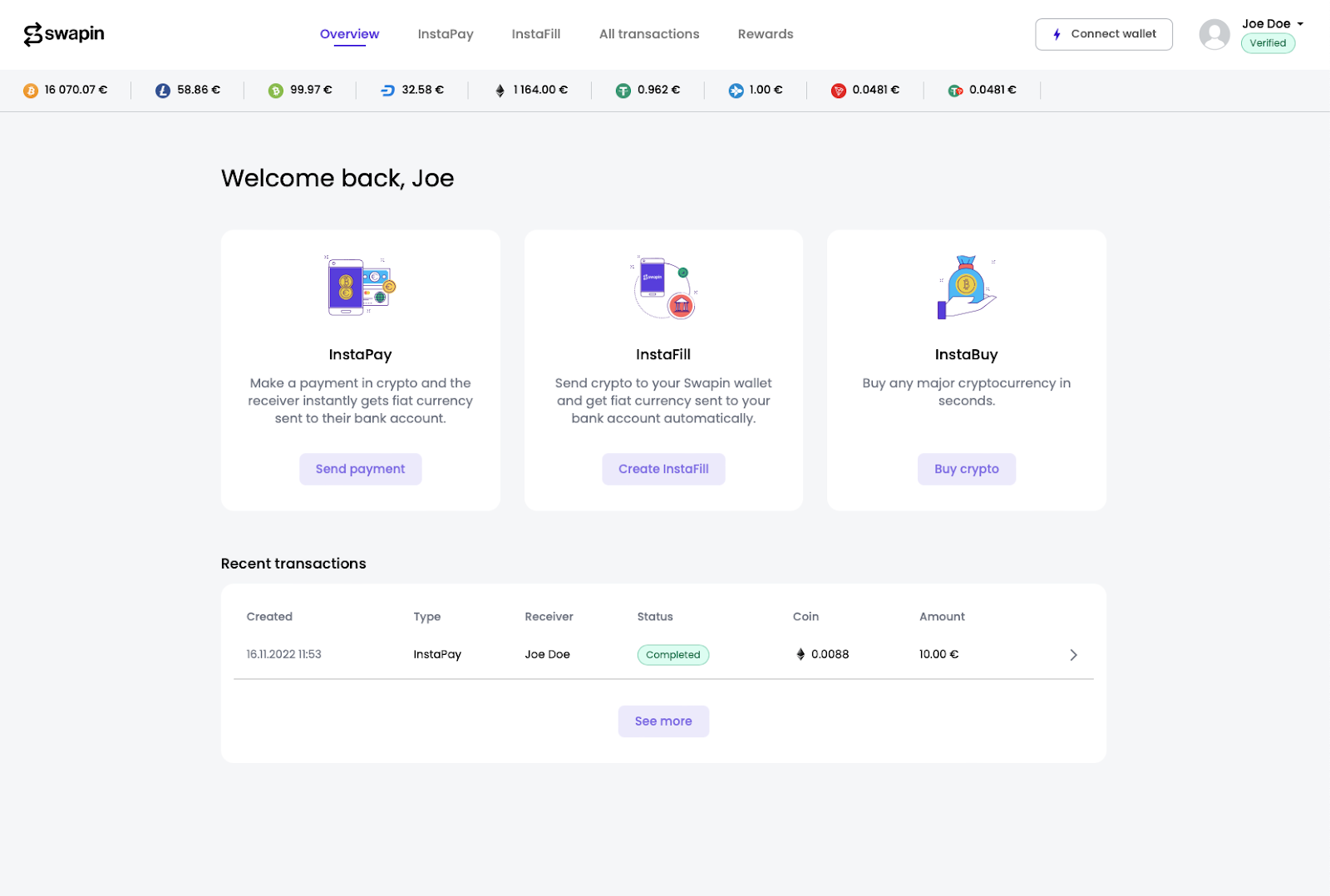Click the 1 164.00 € Ethereum price
The height and width of the screenshot is (896, 1330).
(540, 90)
